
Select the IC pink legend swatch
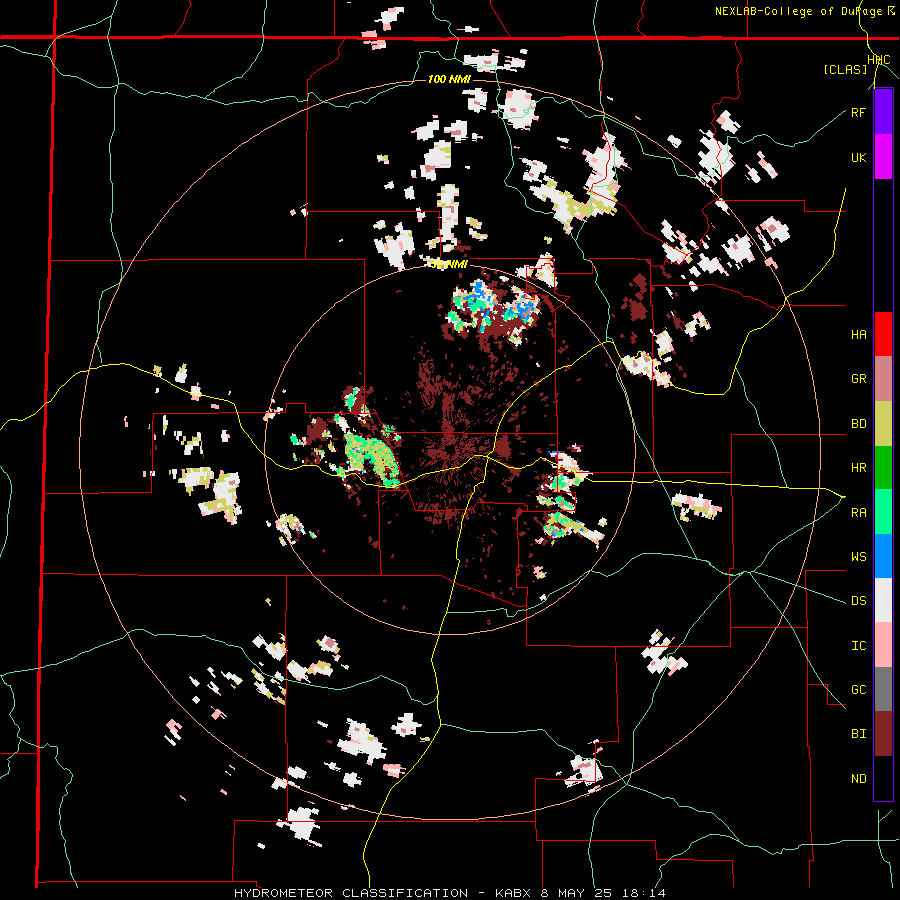pyautogui.click(x=883, y=645)
